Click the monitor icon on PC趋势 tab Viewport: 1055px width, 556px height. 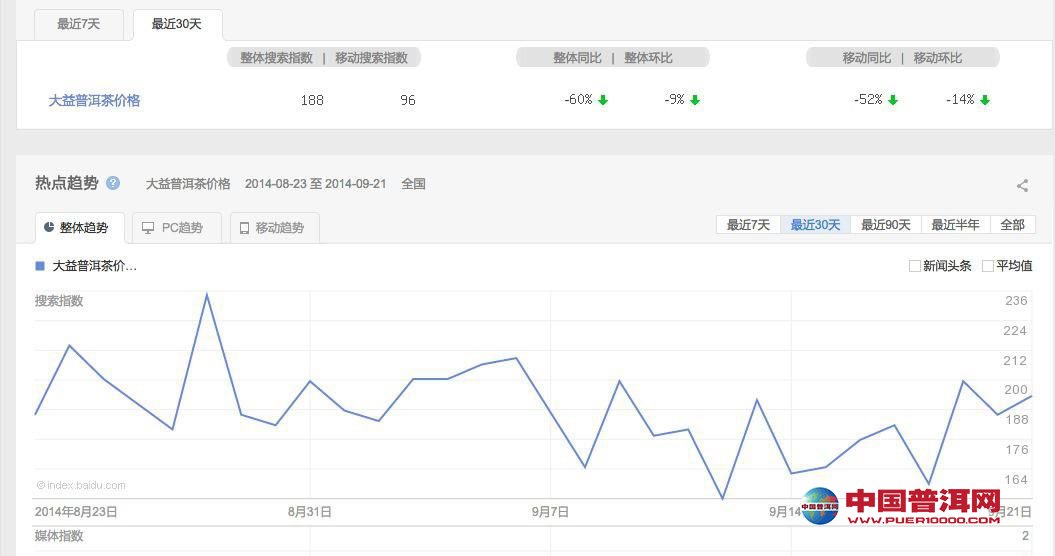click(x=147, y=228)
